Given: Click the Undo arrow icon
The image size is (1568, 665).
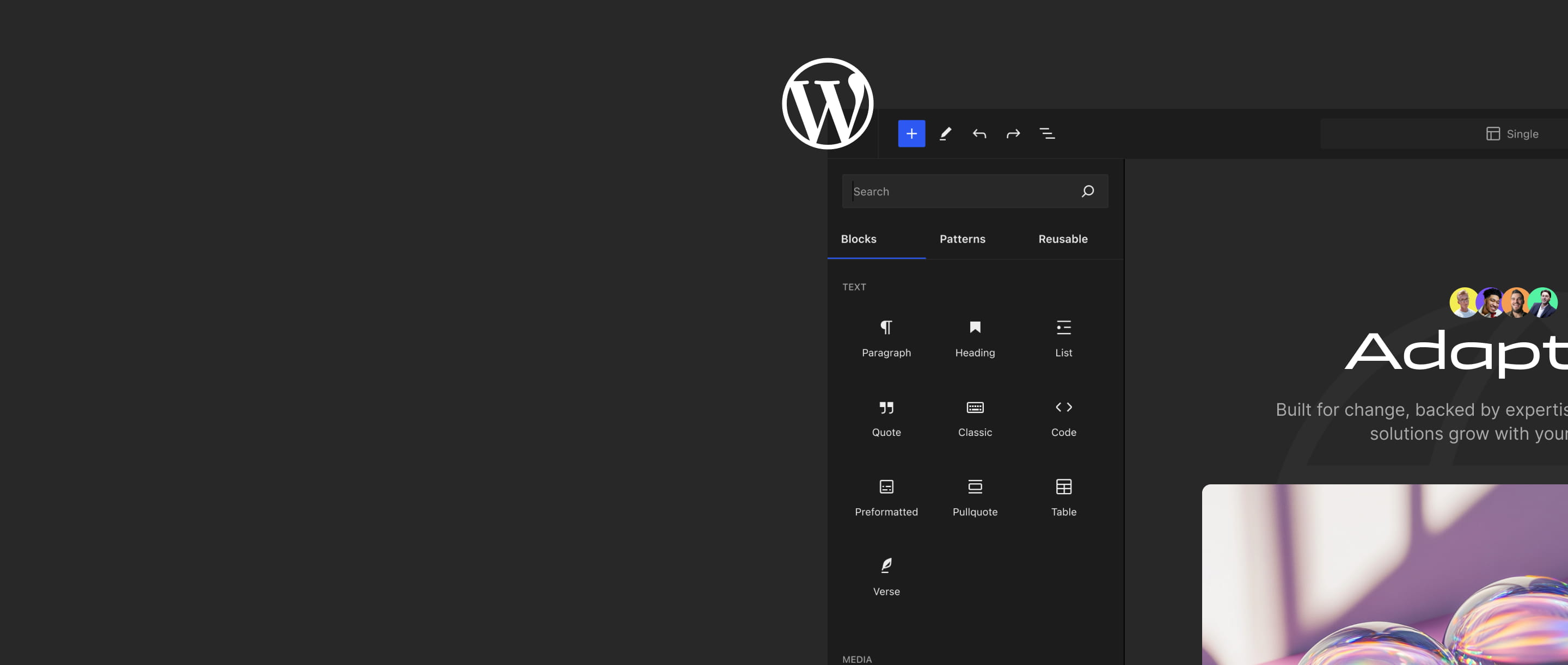Looking at the screenshot, I should [979, 134].
